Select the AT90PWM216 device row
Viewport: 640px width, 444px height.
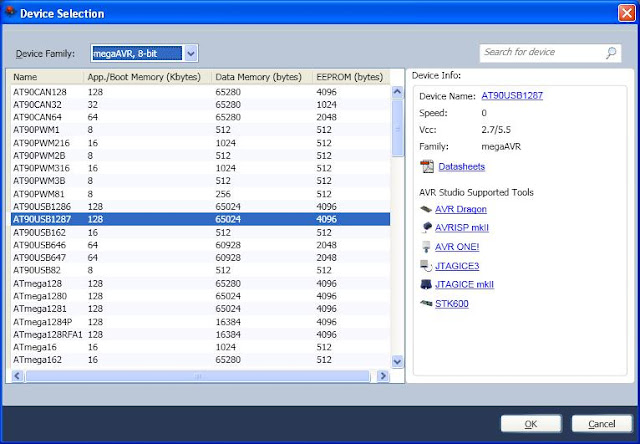[x=200, y=143]
